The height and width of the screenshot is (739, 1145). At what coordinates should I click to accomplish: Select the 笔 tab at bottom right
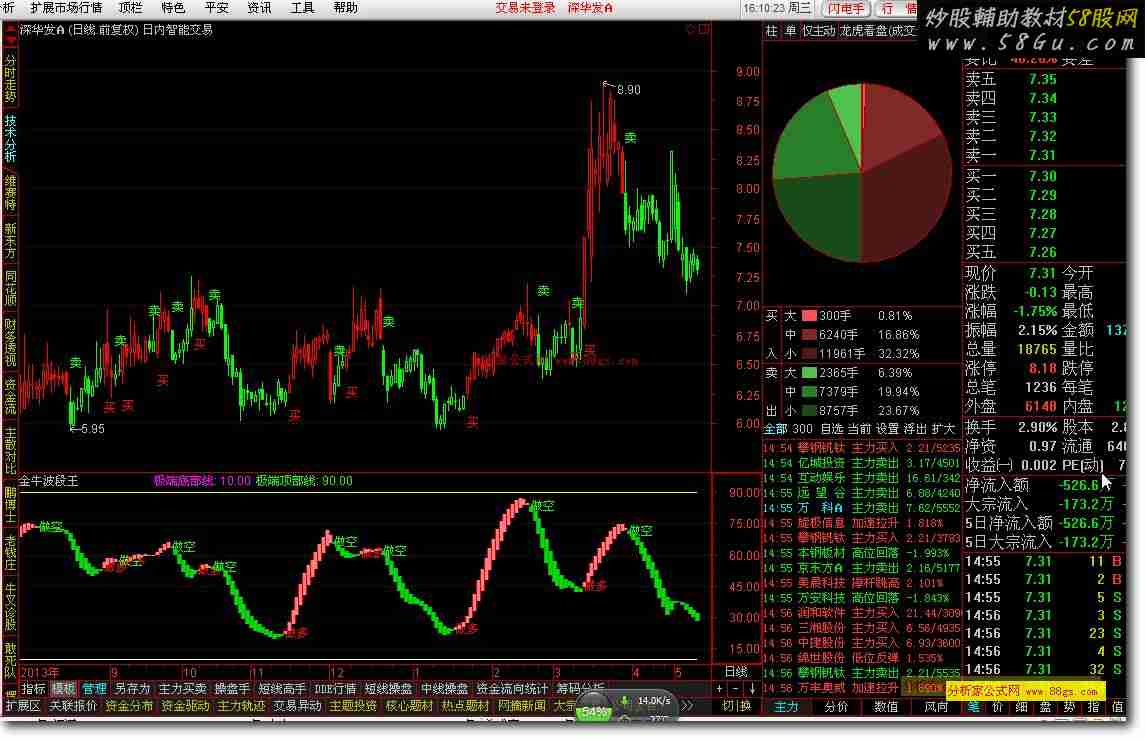[x=973, y=706]
